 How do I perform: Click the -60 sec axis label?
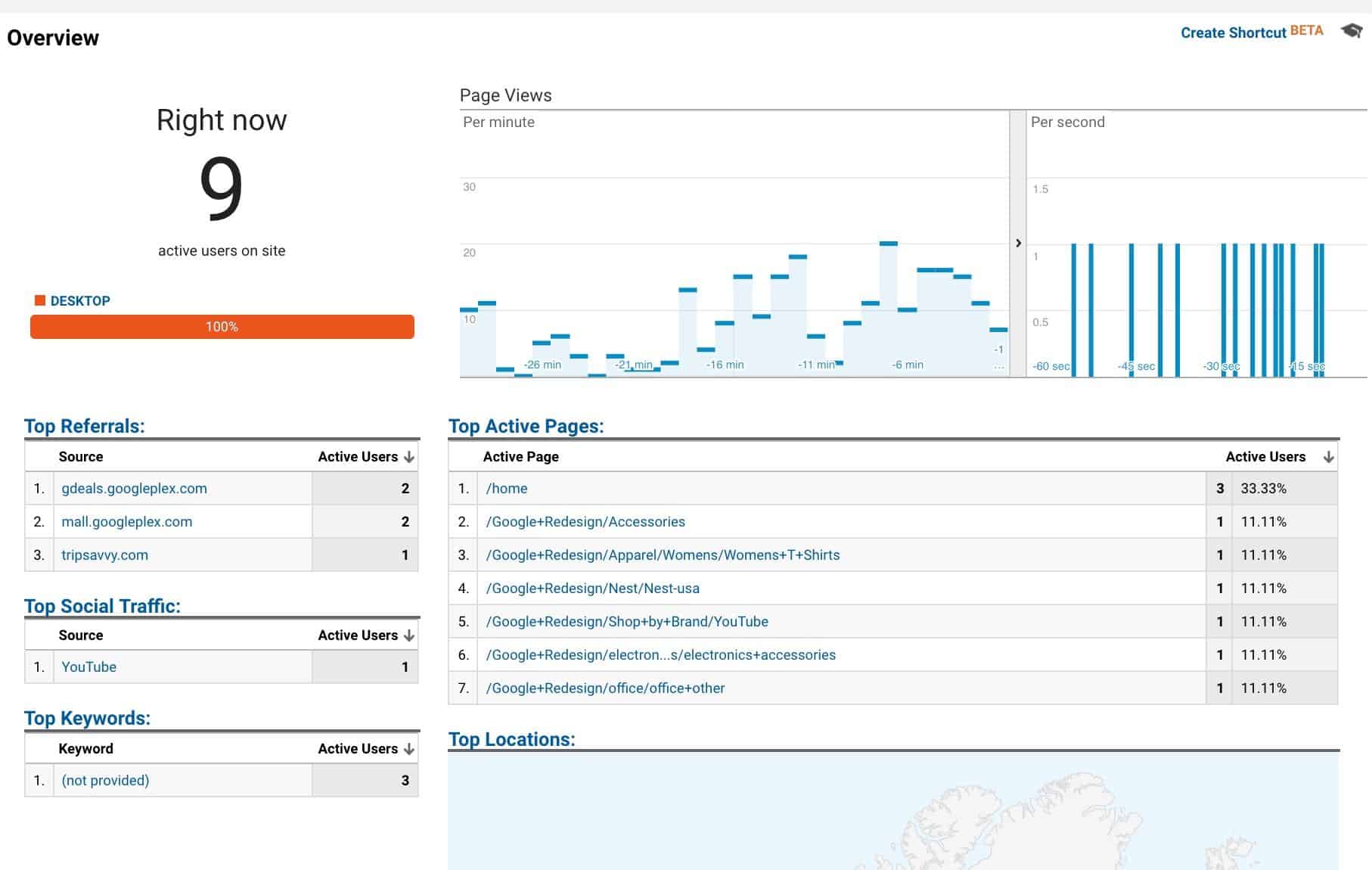[x=1051, y=366]
